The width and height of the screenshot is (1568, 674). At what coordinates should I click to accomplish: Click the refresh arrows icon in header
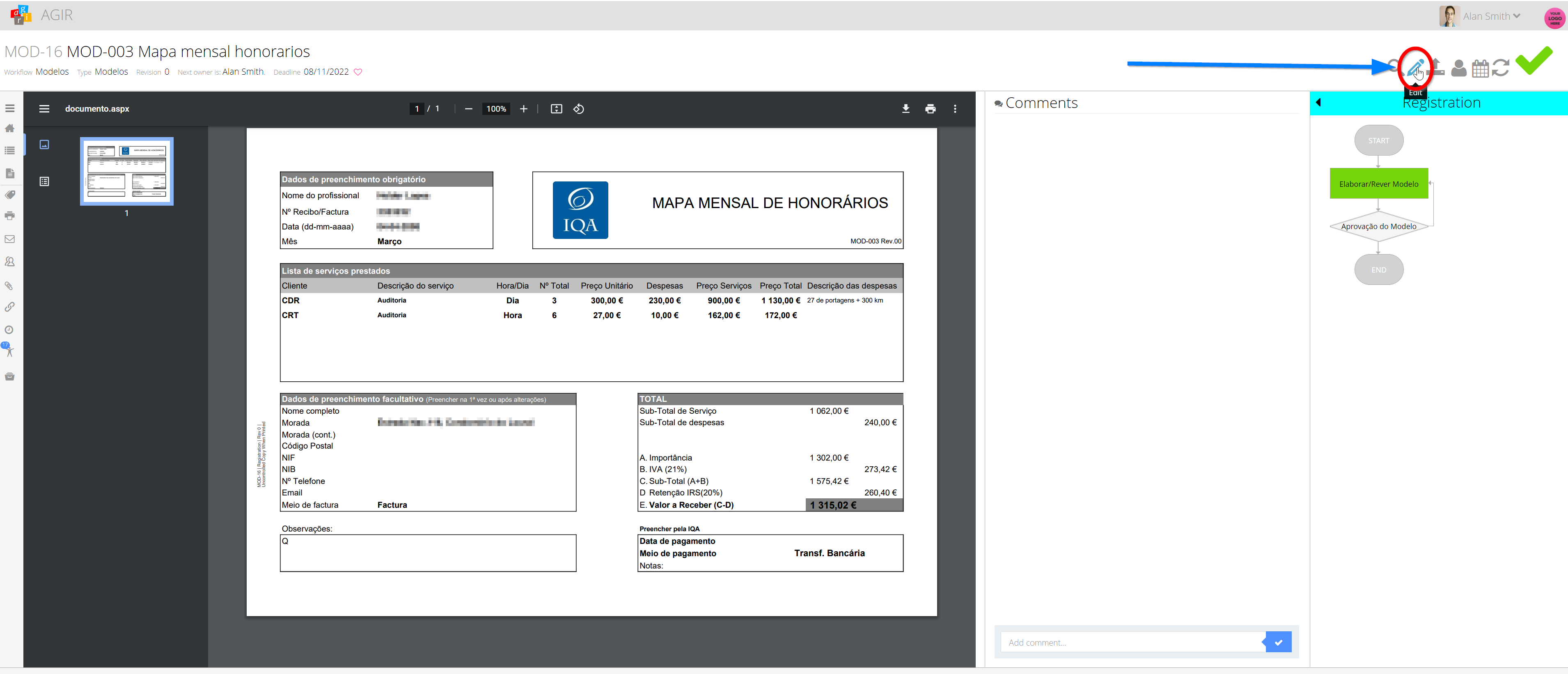pos(1500,68)
